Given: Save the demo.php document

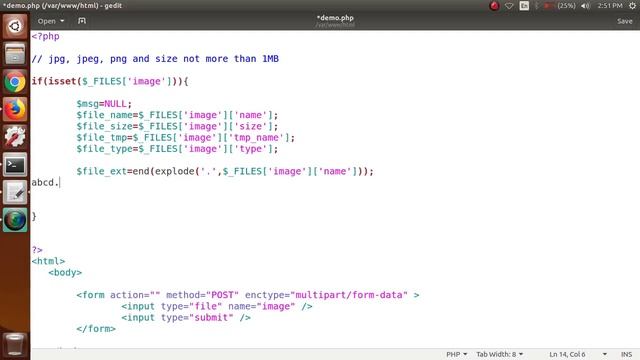Looking at the screenshot, I should [x=624, y=21].
